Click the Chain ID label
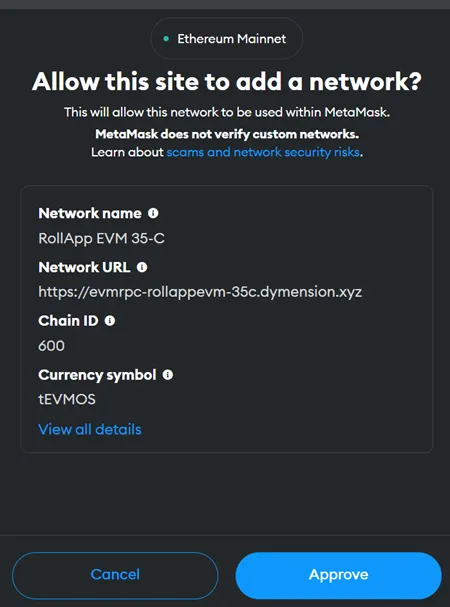This screenshot has width=450, height=607. coord(68,321)
